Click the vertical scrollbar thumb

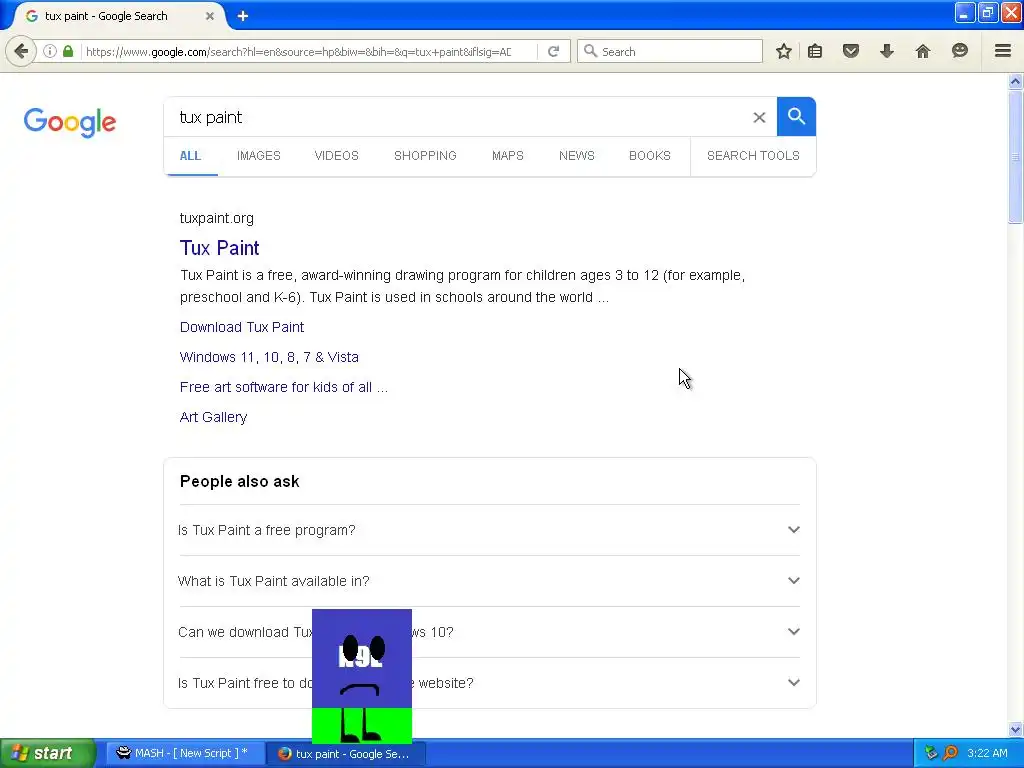point(1015,157)
